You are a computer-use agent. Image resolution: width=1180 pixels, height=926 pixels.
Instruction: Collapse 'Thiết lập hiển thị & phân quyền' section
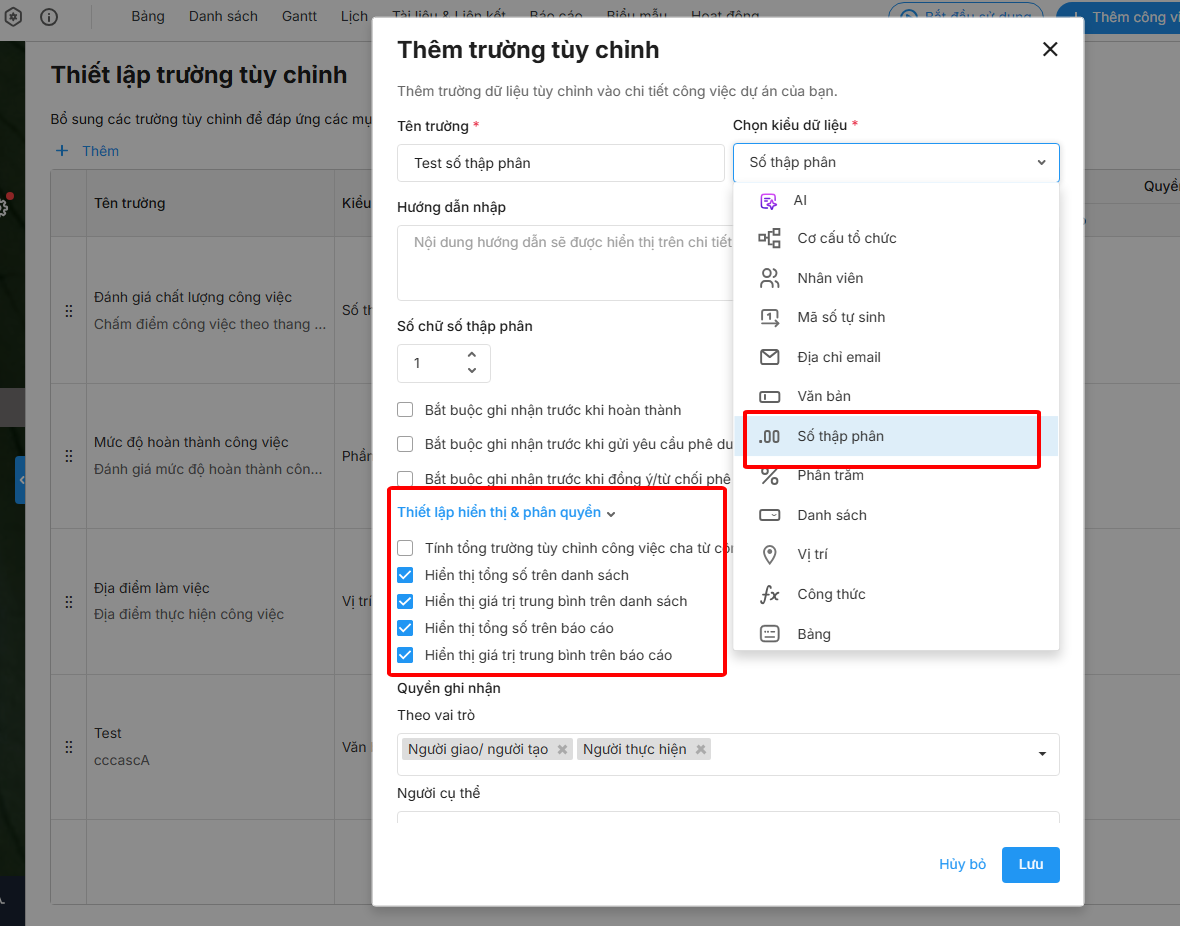(506, 513)
